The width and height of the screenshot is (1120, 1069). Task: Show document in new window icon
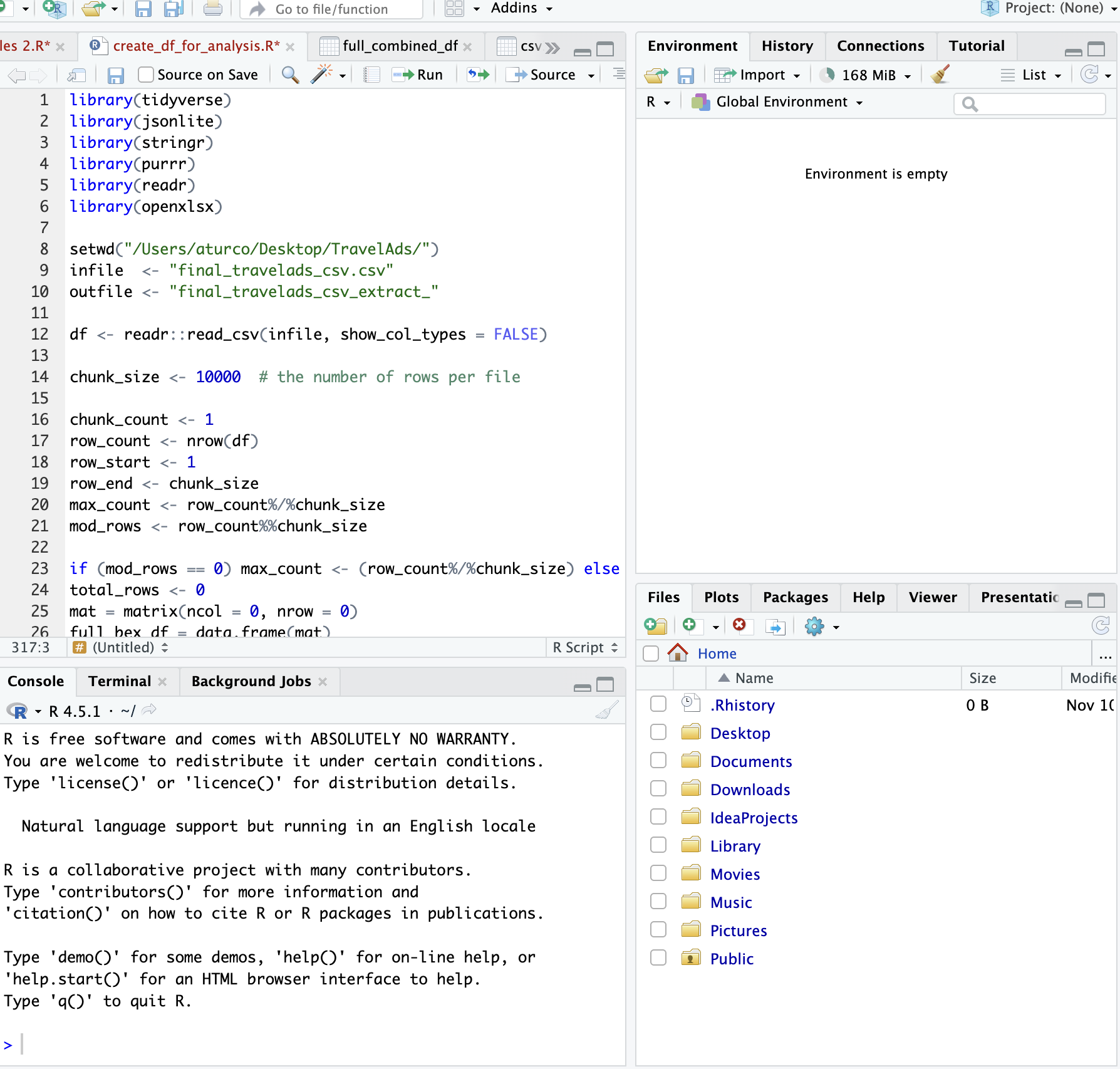(x=76, y=75)
